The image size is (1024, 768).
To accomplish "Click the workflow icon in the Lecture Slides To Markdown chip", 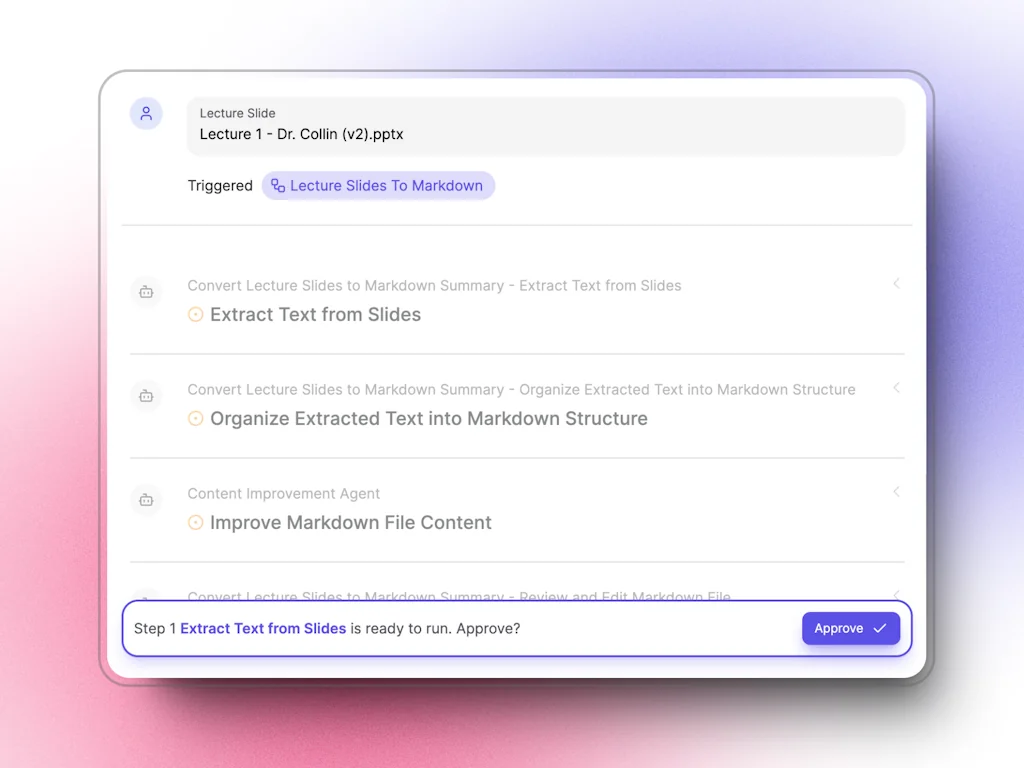I will point(278,186).
